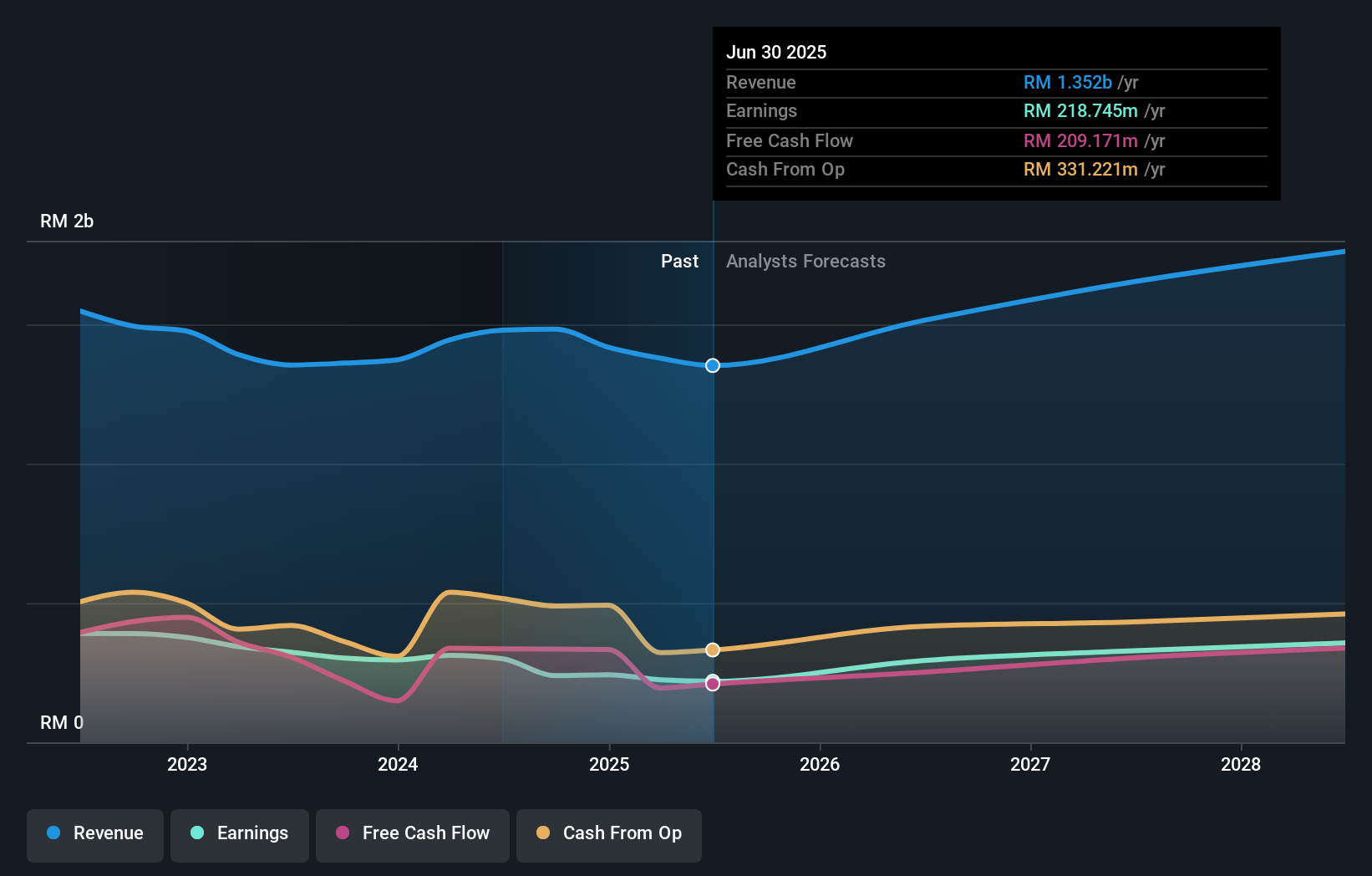Click the teal Earnings legend dot
The image size is (1372, 876).
click(x=196, y=833)
